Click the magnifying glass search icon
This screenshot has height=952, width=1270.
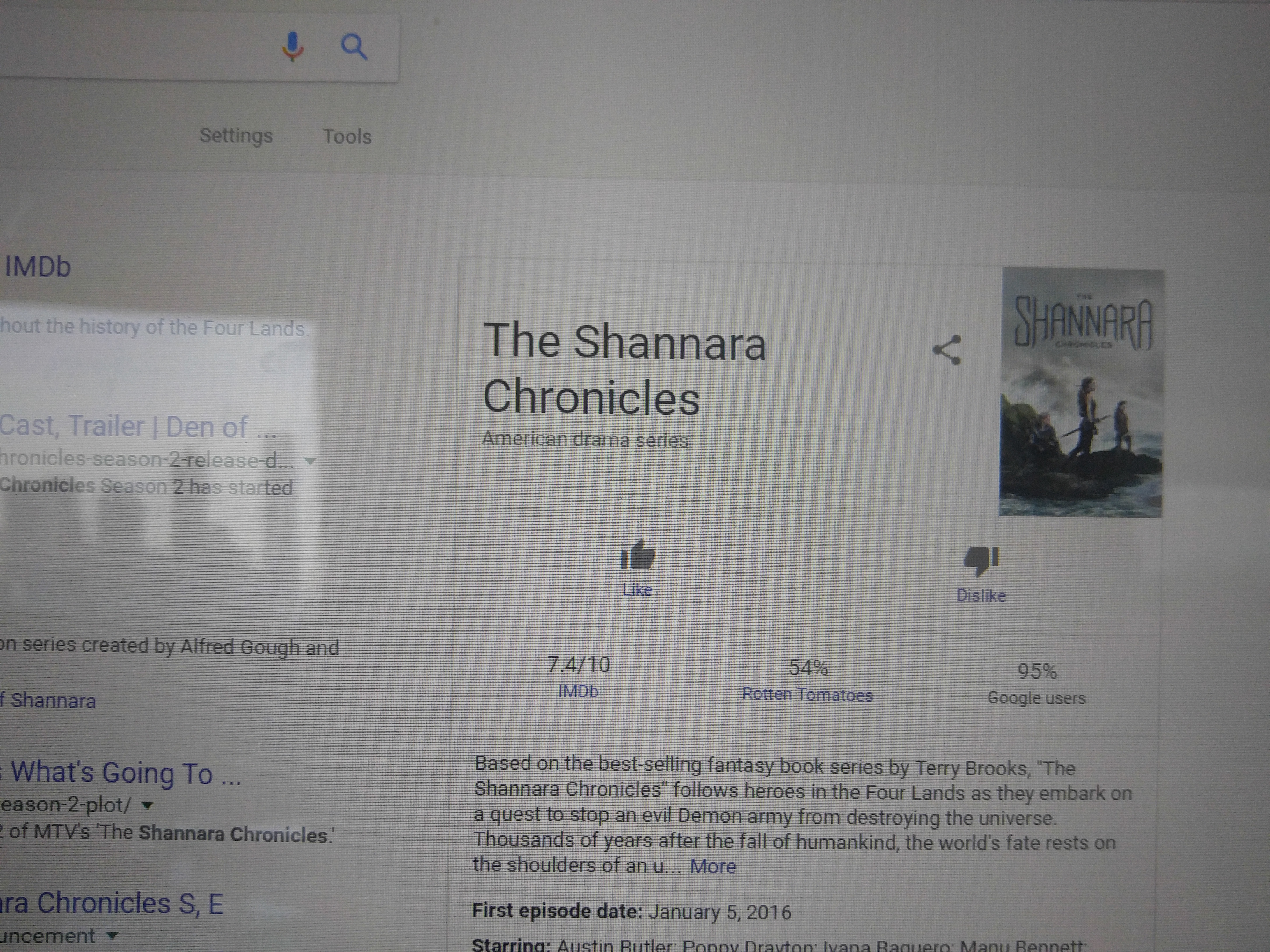pyautogui.click(x=354, y=47)
